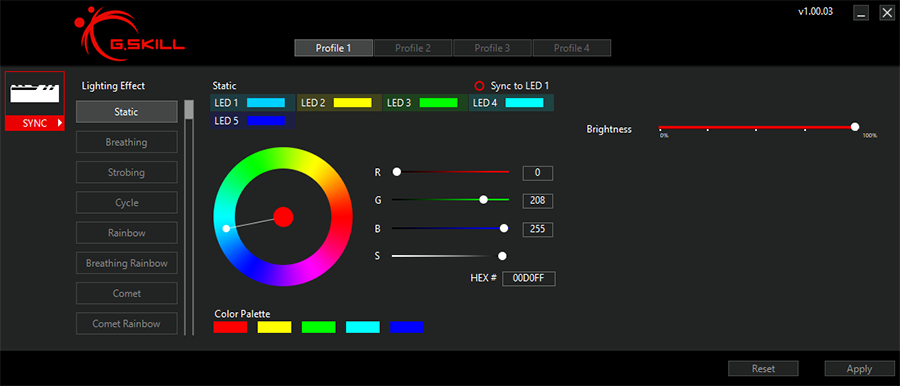Choose the Strobing lighting effect
900x386 pixels.
[x=126, y=172]
